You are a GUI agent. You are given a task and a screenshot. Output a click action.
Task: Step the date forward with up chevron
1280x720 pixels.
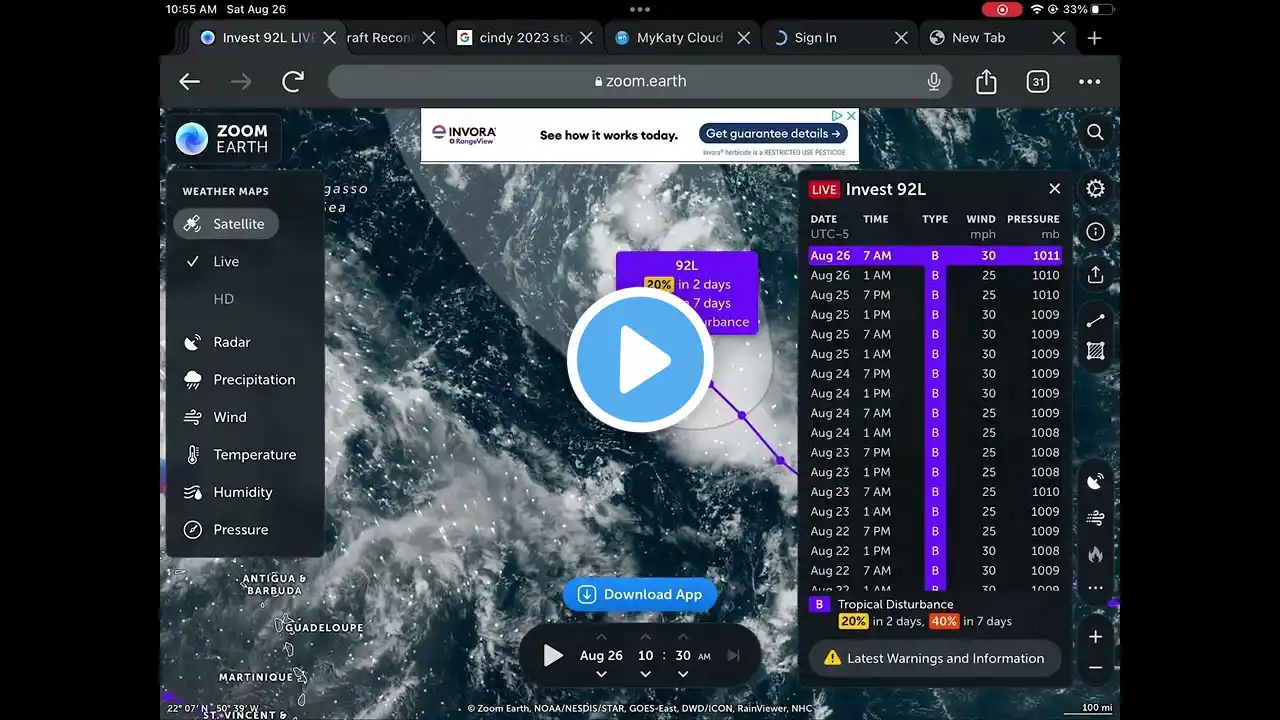point(601,637)
